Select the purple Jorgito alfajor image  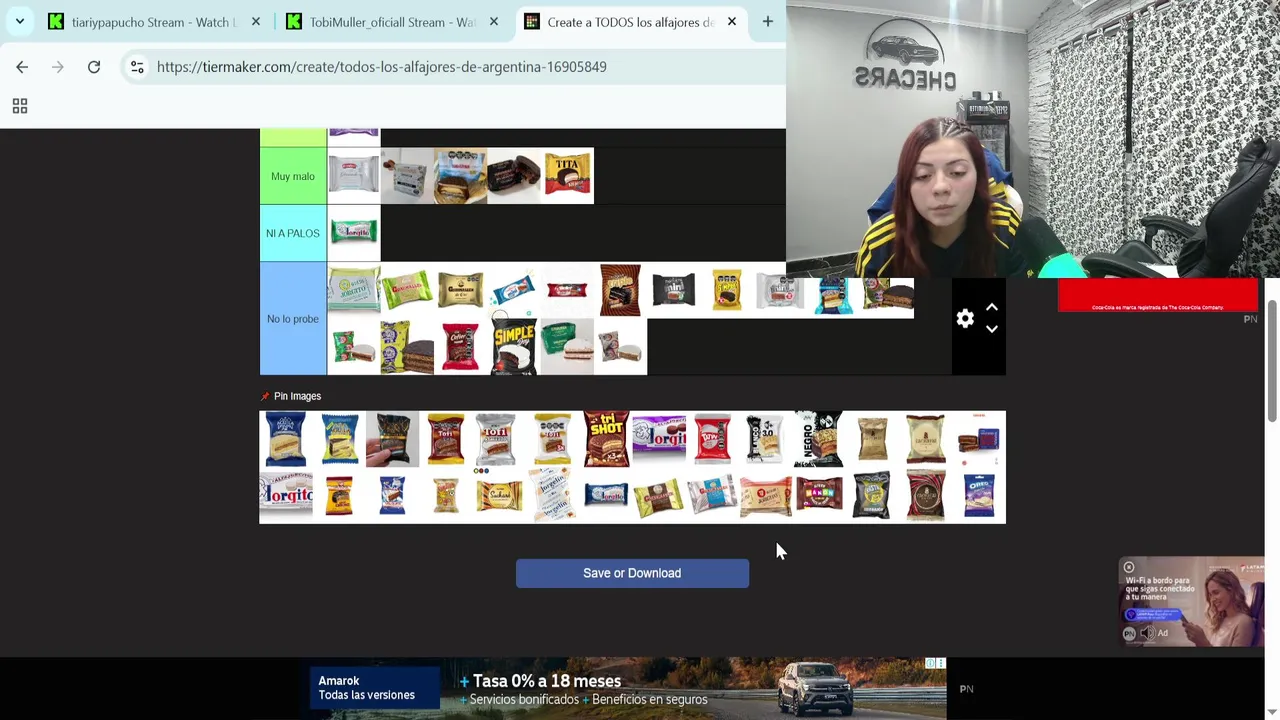[659, 439]
